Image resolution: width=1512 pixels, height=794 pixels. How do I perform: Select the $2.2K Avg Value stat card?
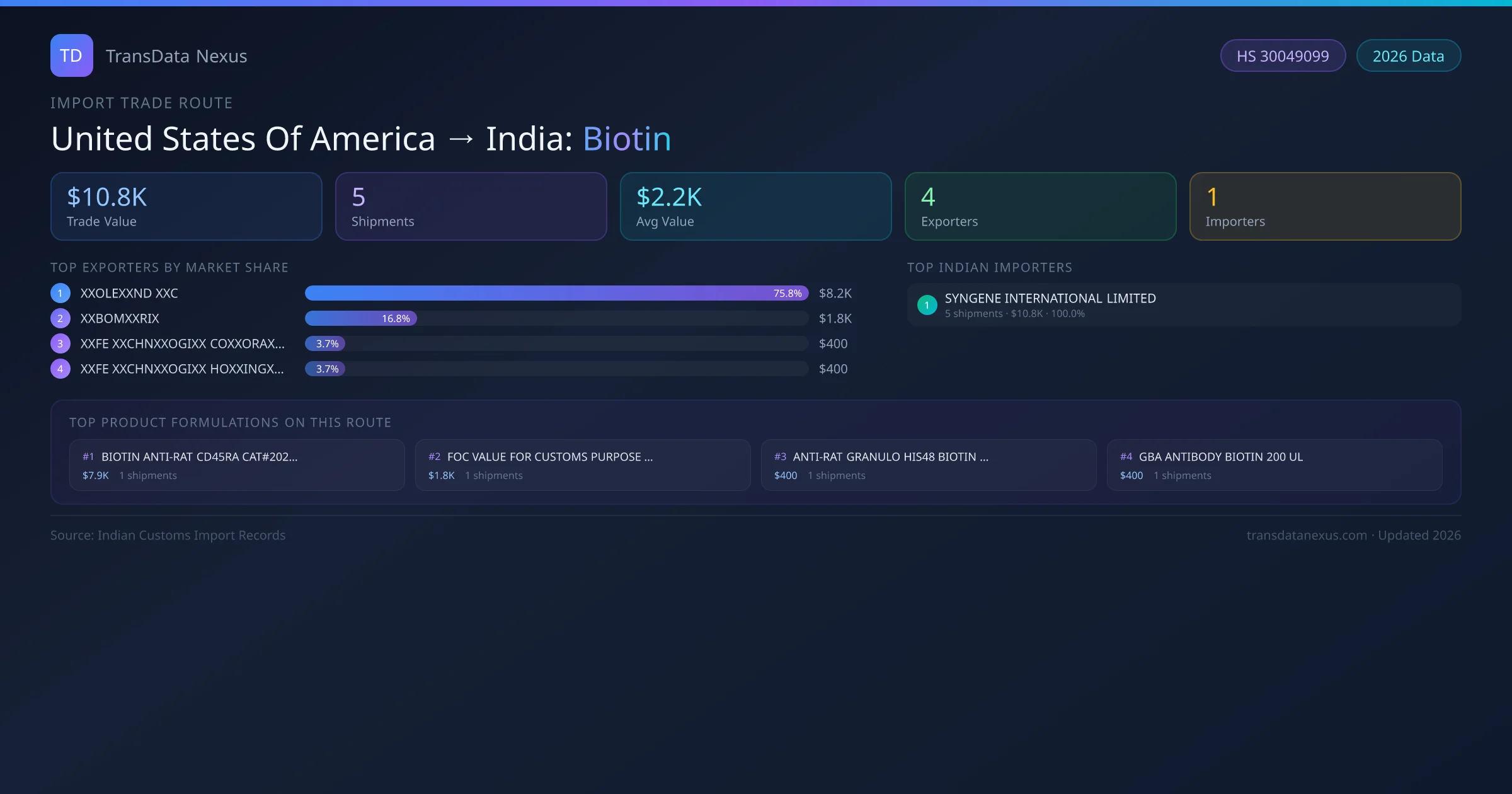pos(755,206)
